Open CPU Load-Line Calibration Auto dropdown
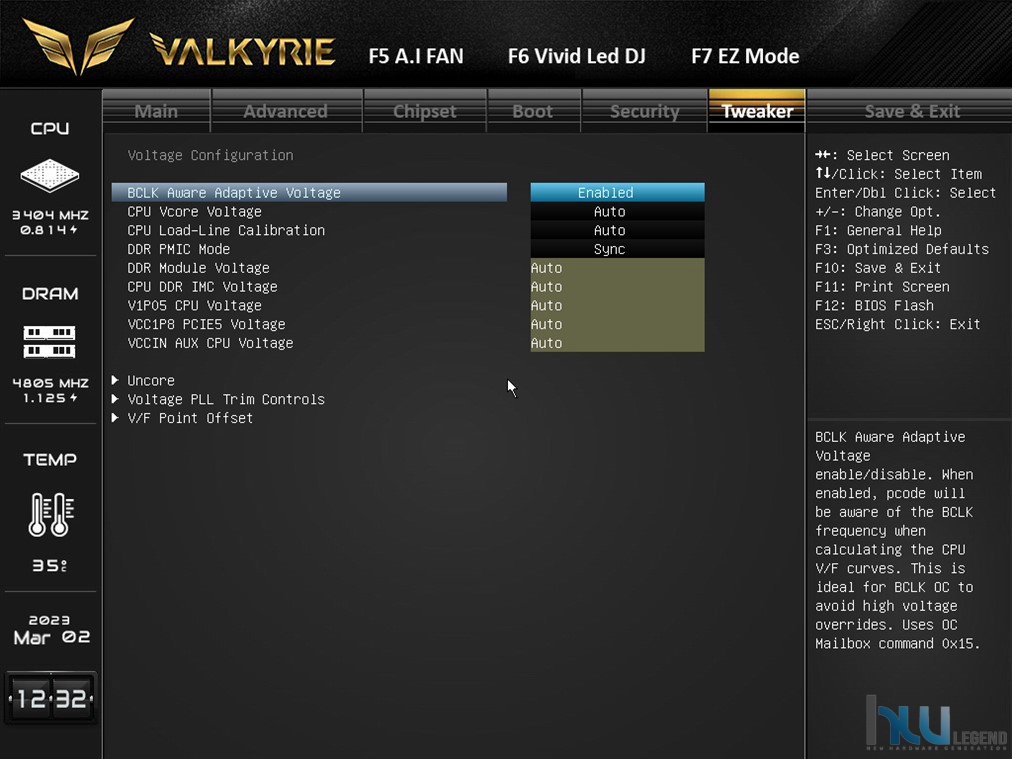The width and height of the screenshot is (1012, 759). point(617,230)
